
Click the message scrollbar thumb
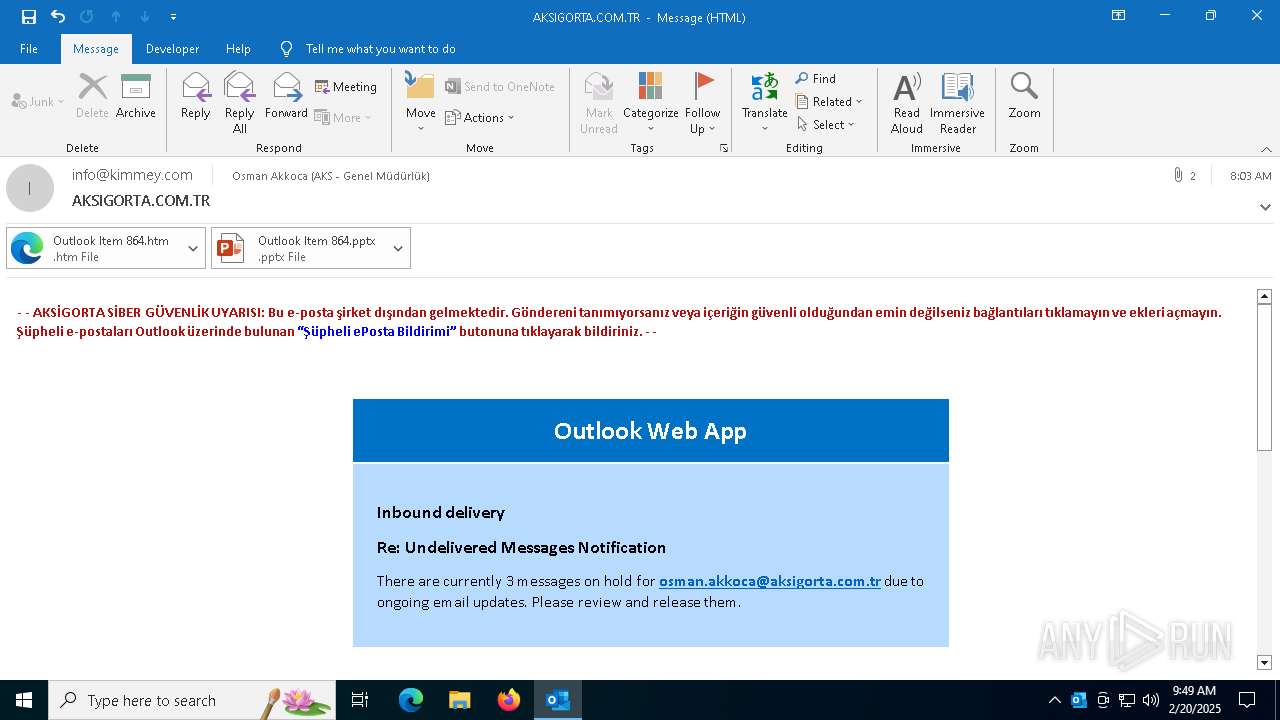click(x=1264, y=378)
